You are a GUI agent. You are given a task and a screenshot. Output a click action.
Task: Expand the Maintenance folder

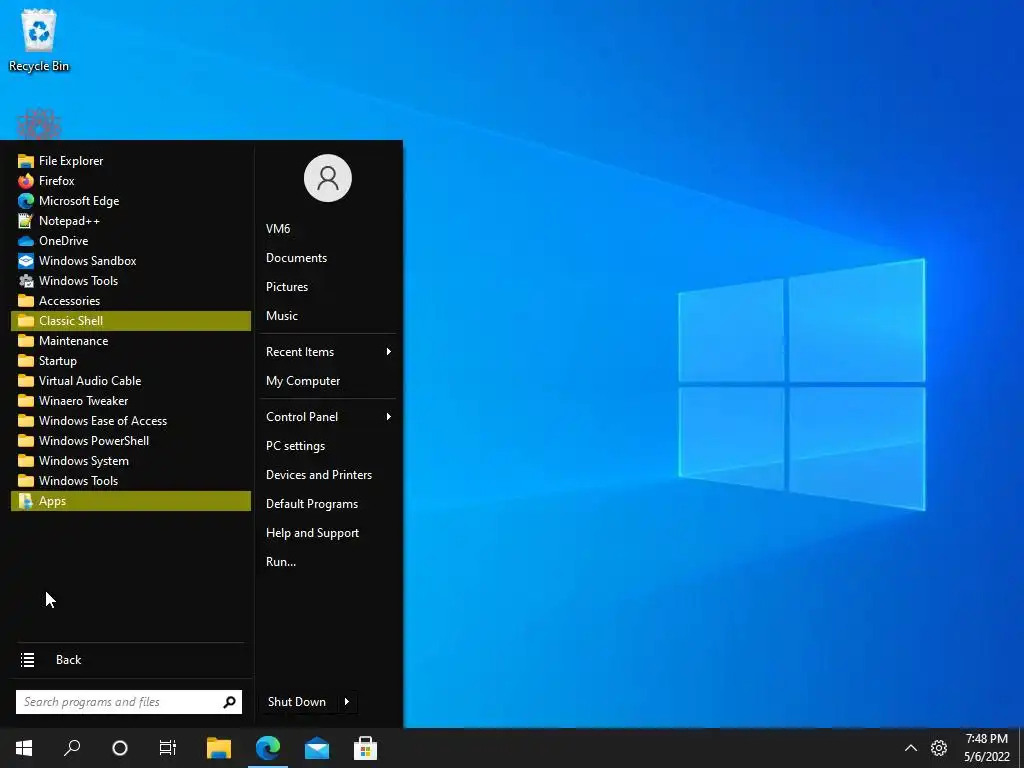(x=131, y=341)
